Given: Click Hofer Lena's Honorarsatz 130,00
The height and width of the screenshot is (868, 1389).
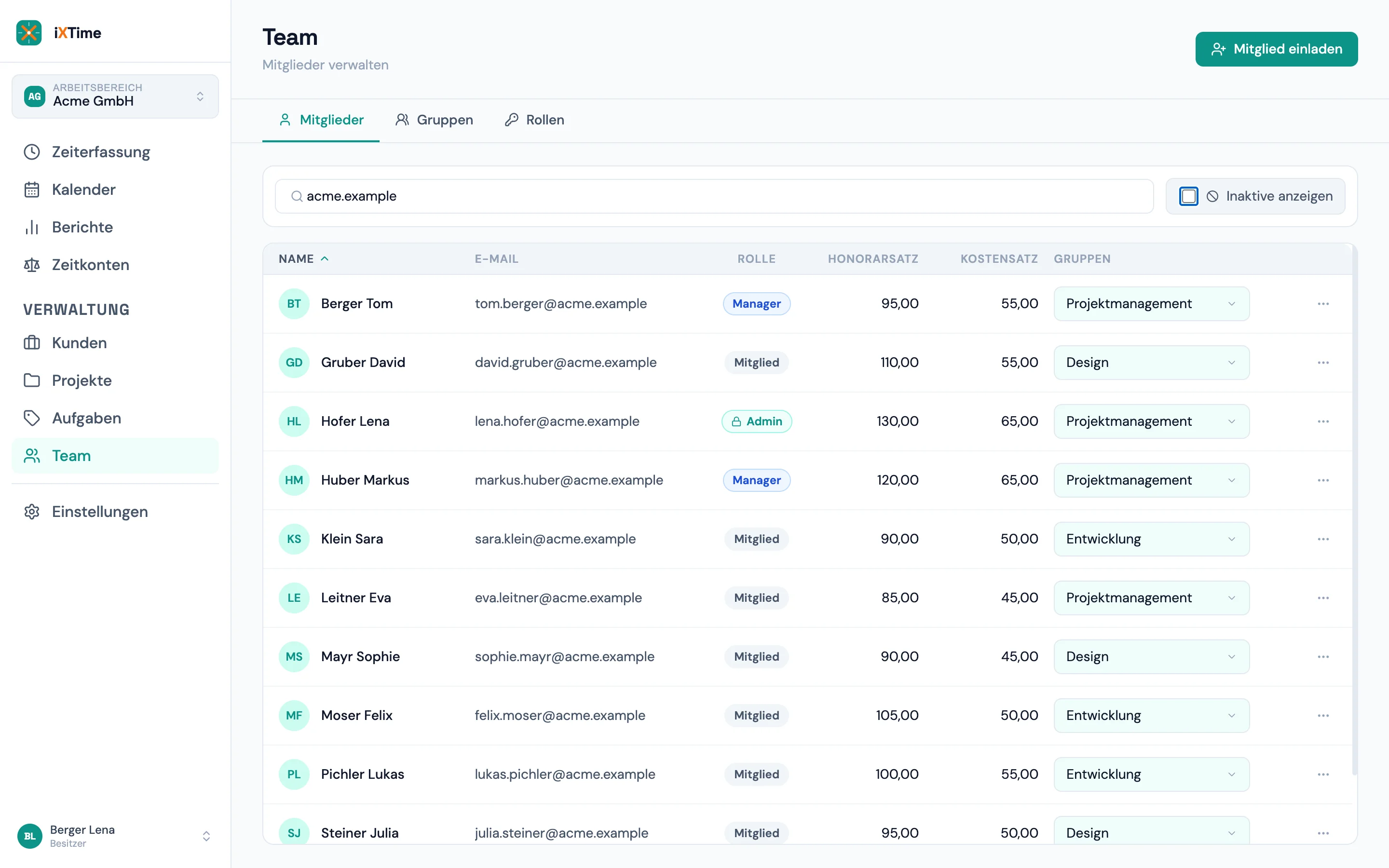Looking at the screenshot, I should 898,421.
